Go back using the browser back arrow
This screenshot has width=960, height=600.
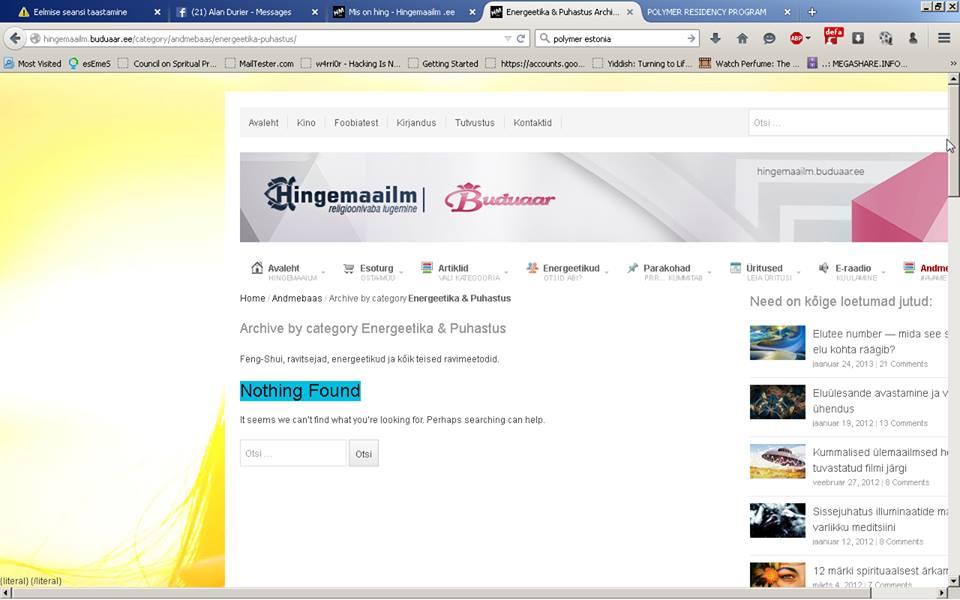tap(15, 39)
